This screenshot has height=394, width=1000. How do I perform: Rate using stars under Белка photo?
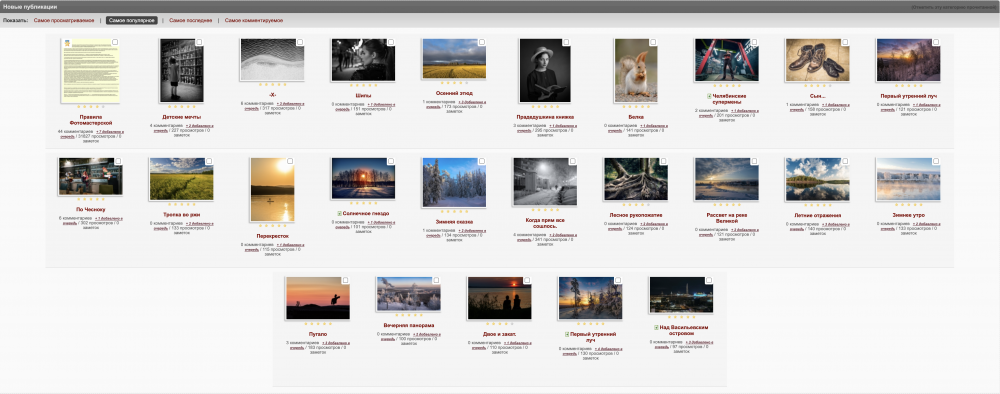tap(636, 107)
